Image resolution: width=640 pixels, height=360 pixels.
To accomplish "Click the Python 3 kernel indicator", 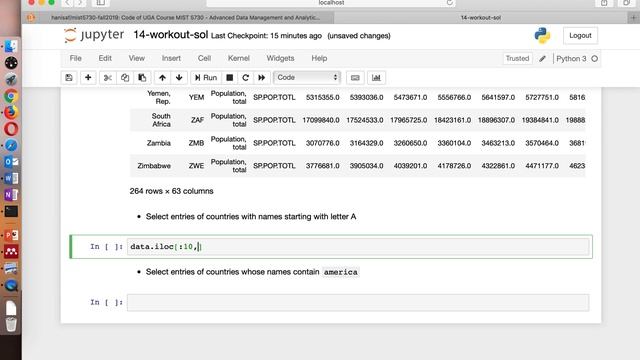I will tap(571, 59).
